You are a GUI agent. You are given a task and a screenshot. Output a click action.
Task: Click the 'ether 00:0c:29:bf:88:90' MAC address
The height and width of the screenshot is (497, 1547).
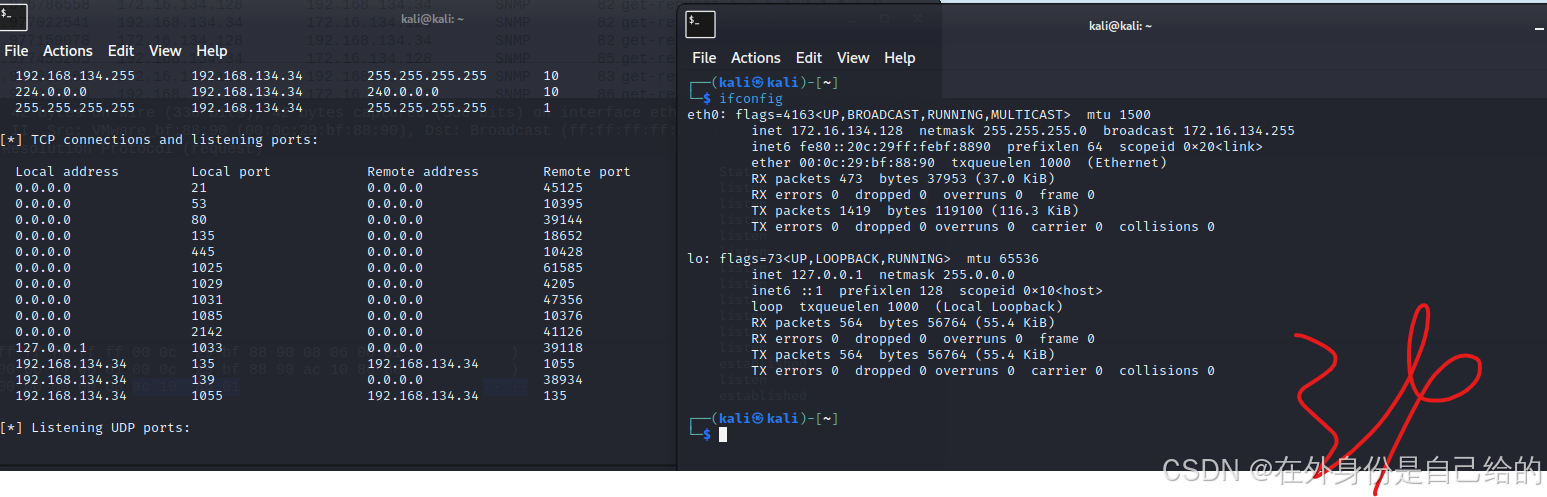843,163
